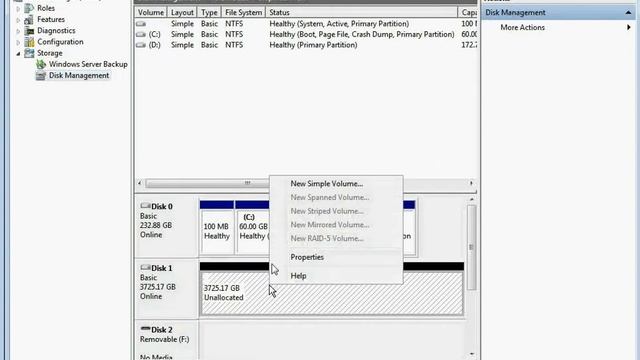Viewport: 640px width, 360px height.
Task: Sort by the Status column header
Action: coord(362,13)
